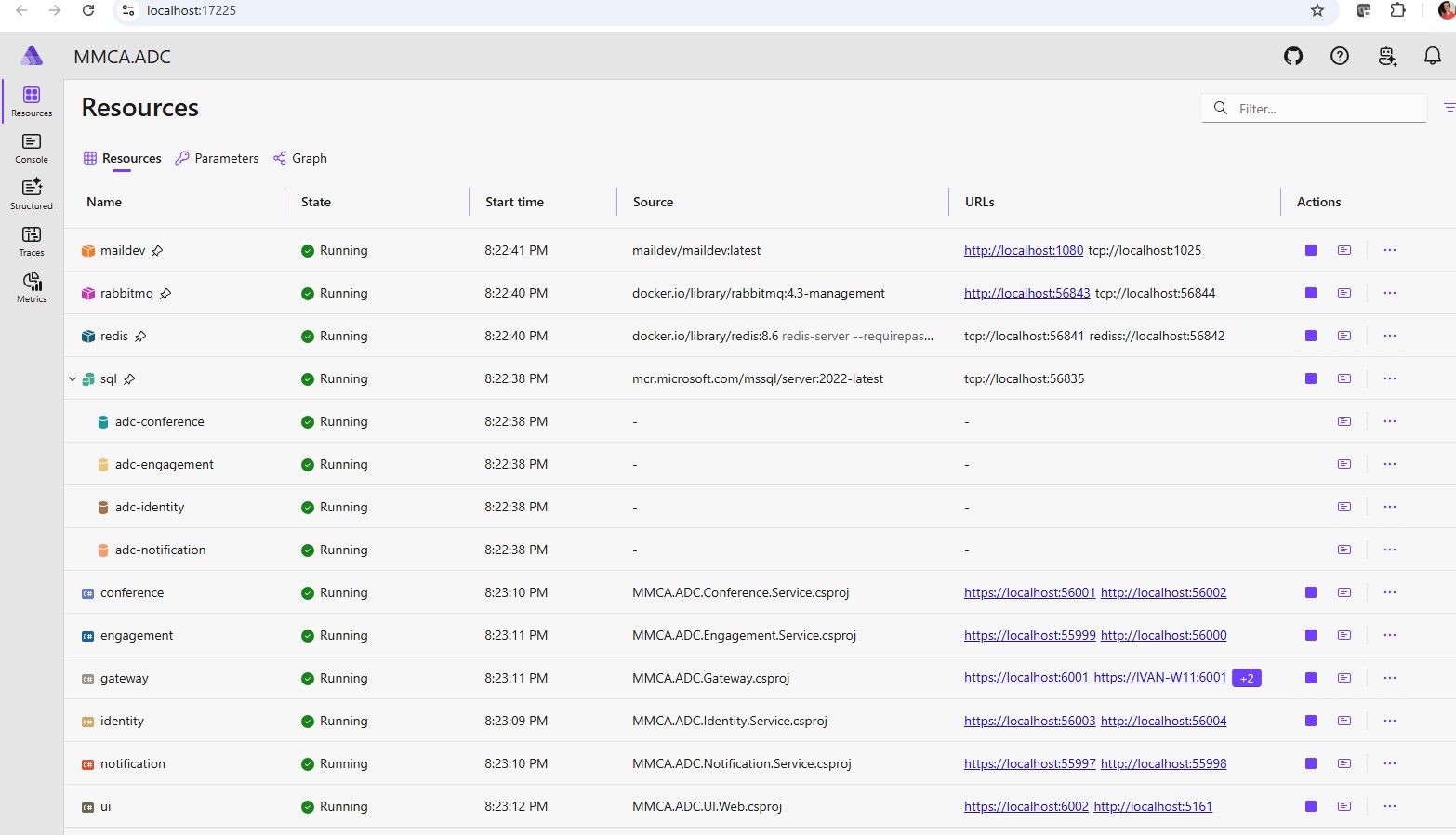Unpin the redis resource

[x=140, y=337]
